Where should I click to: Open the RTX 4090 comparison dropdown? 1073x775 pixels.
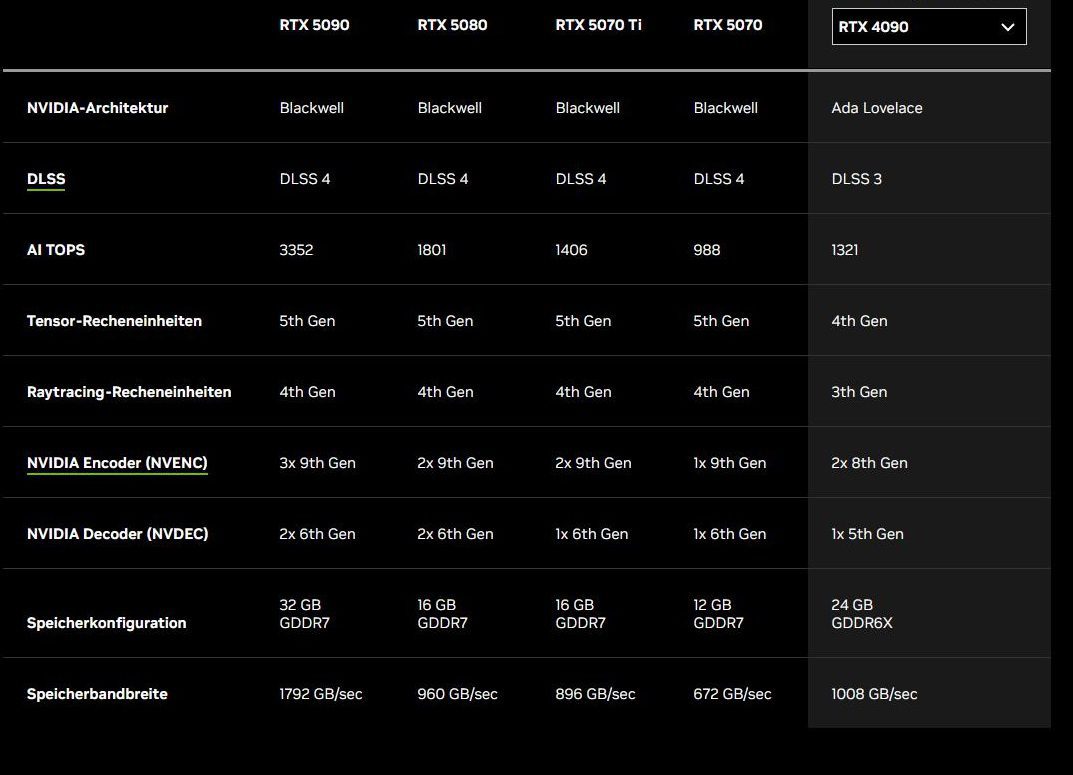point(928,27)
